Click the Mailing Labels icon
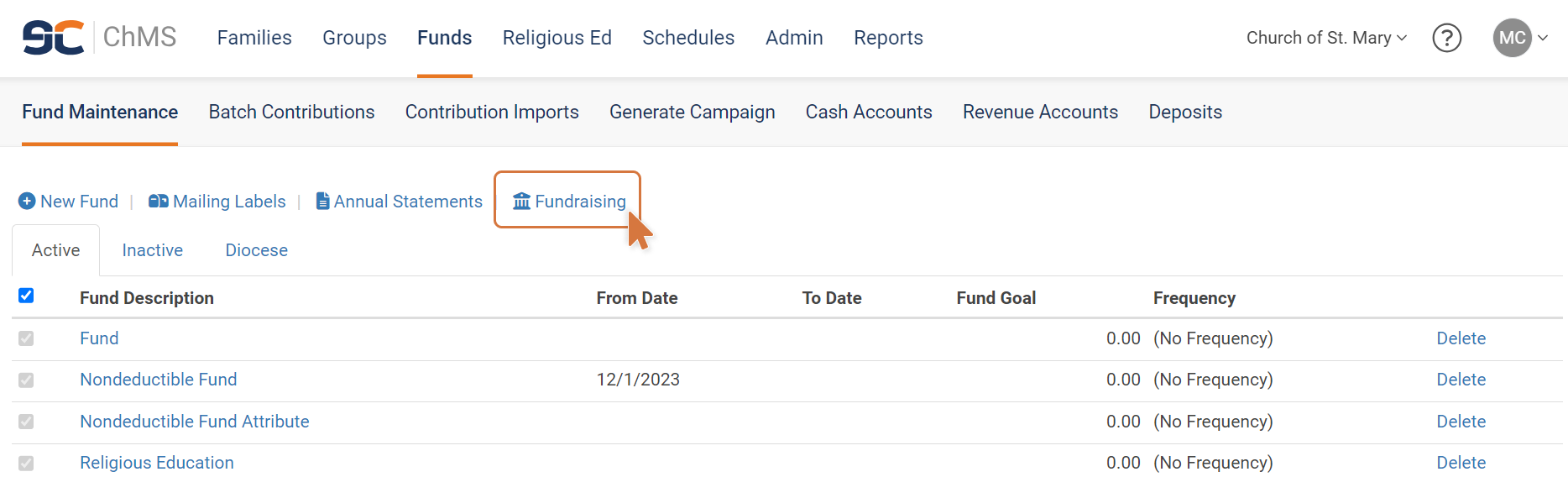 [158, 201]
